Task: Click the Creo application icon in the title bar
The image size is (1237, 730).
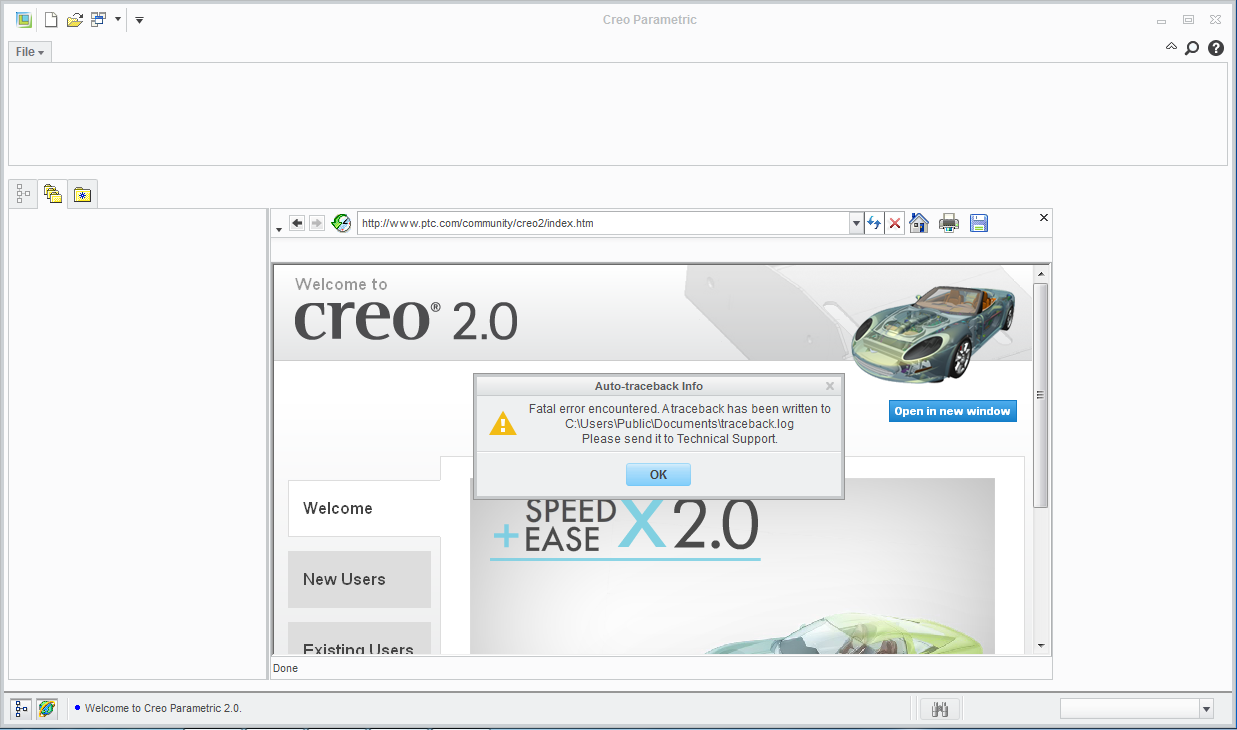Action: pos(23,20)
